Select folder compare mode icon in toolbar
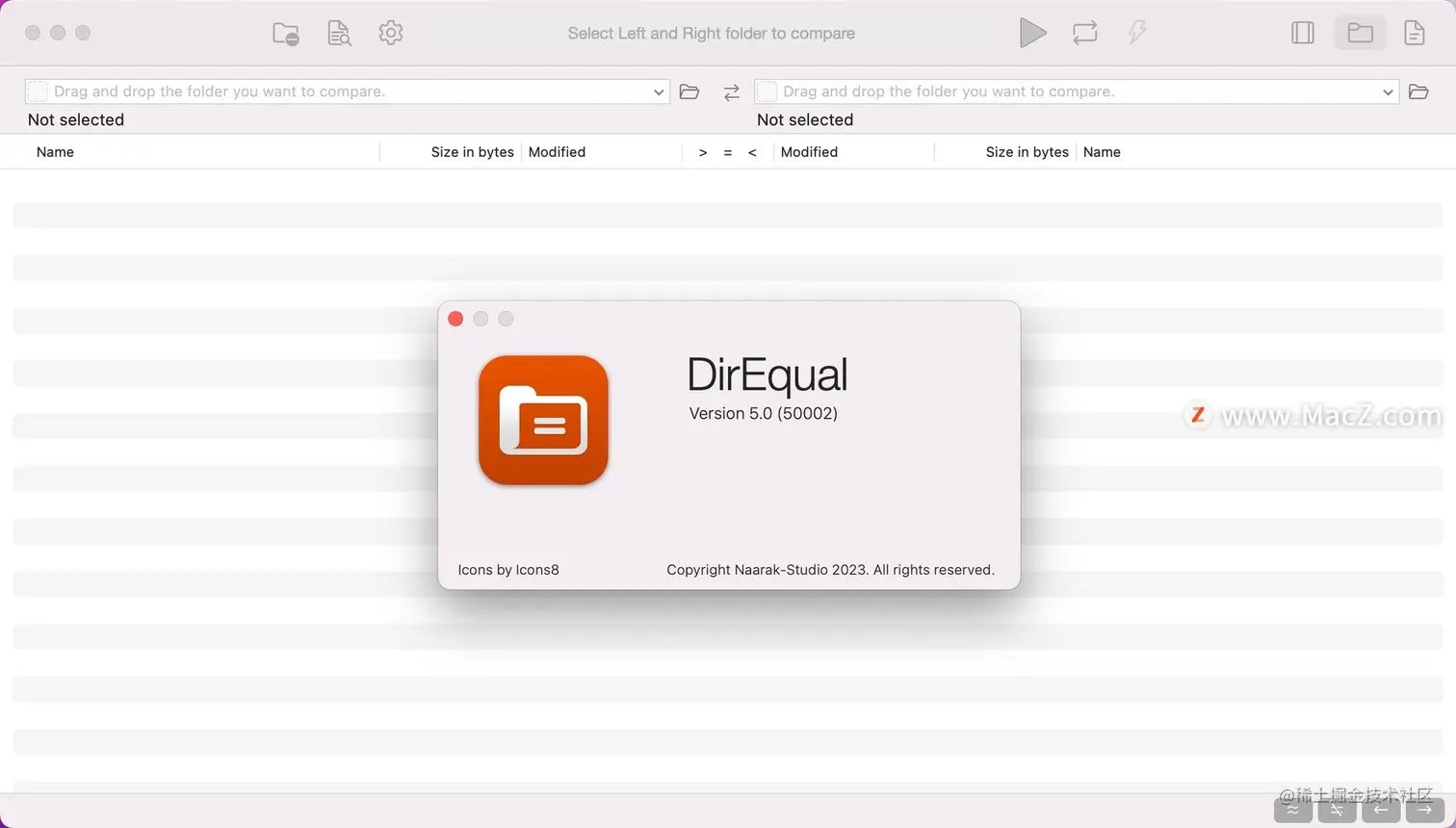Image resolution: width=1456 pixels, height=828 pixels. [1360, 33]
